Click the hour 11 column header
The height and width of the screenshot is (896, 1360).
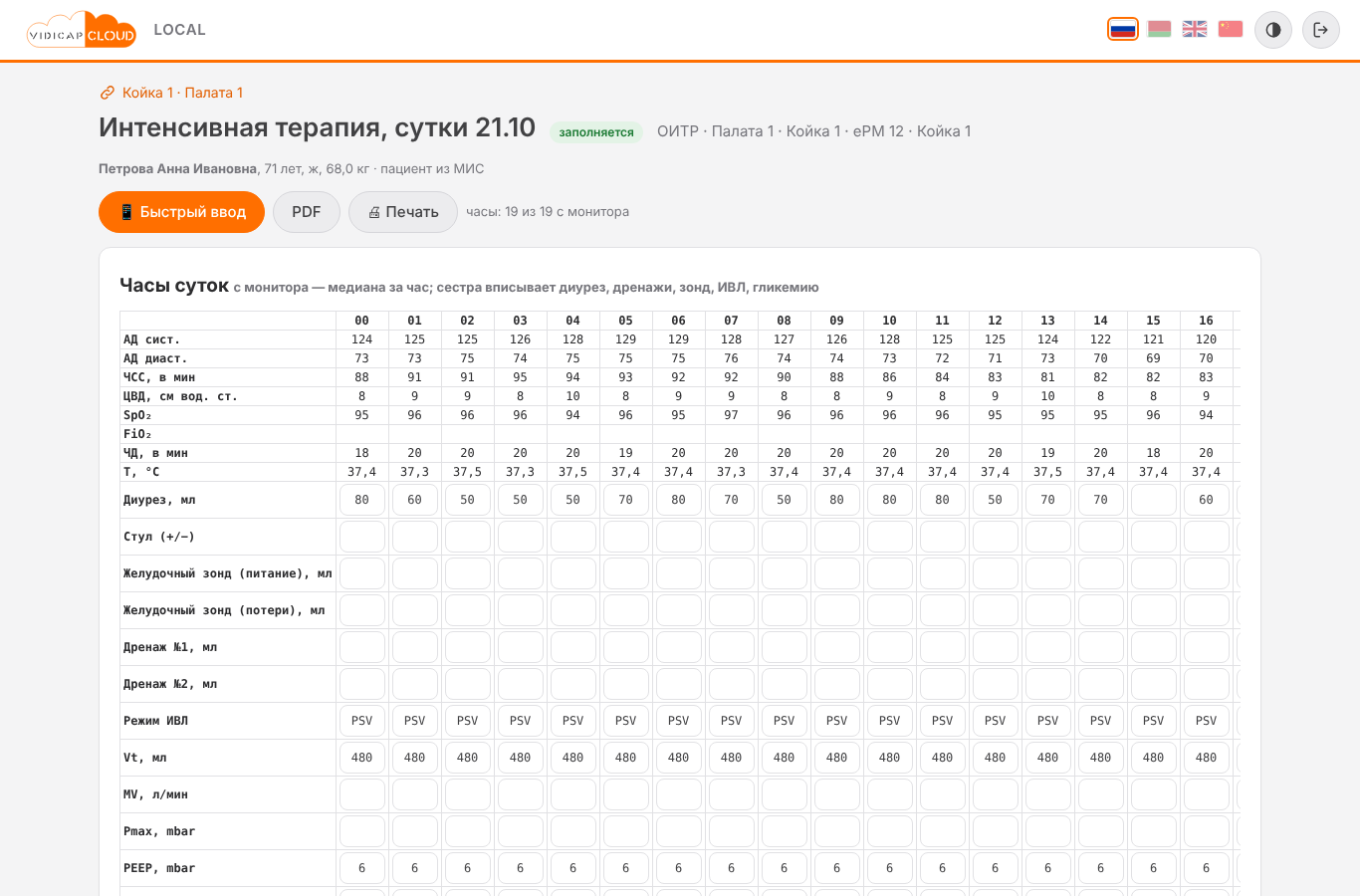943,321
